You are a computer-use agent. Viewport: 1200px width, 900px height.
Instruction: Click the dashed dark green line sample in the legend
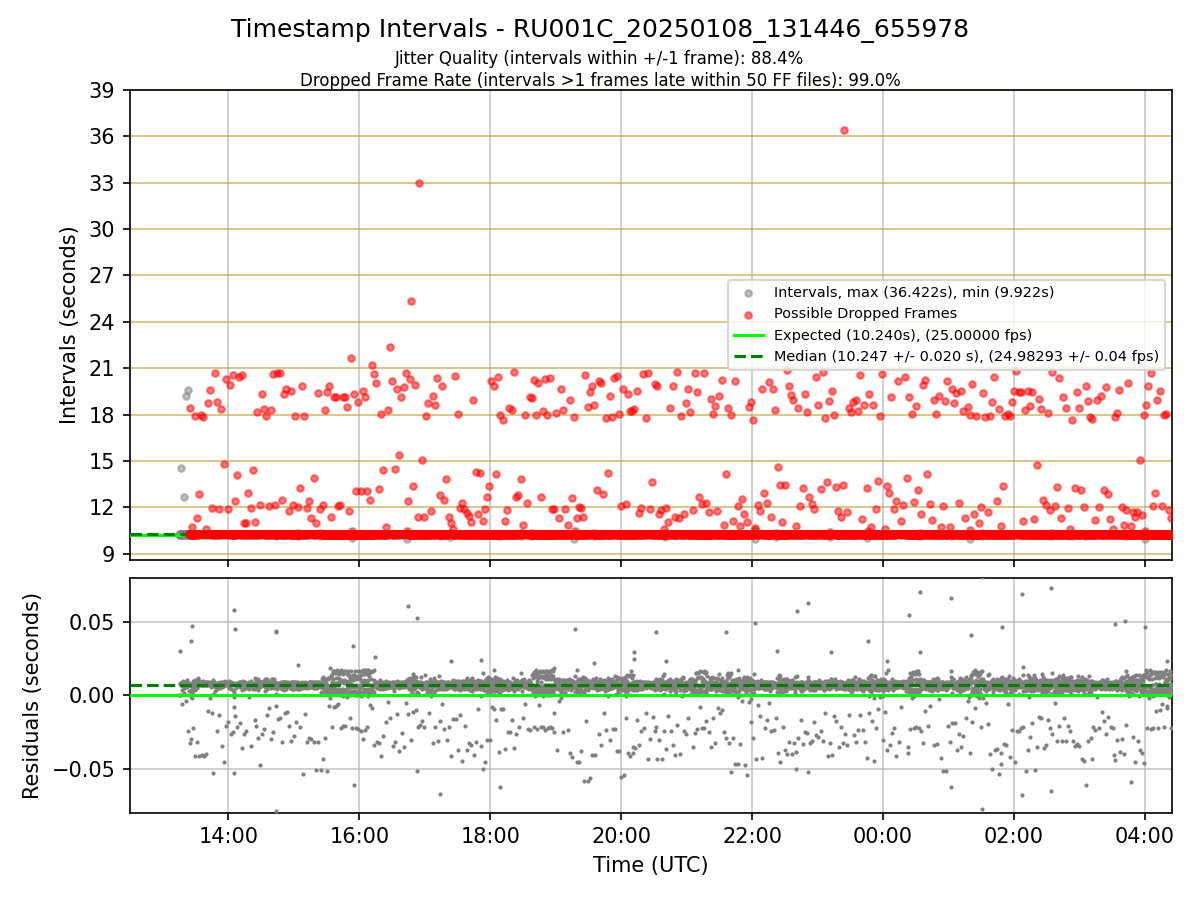[748, 356]
